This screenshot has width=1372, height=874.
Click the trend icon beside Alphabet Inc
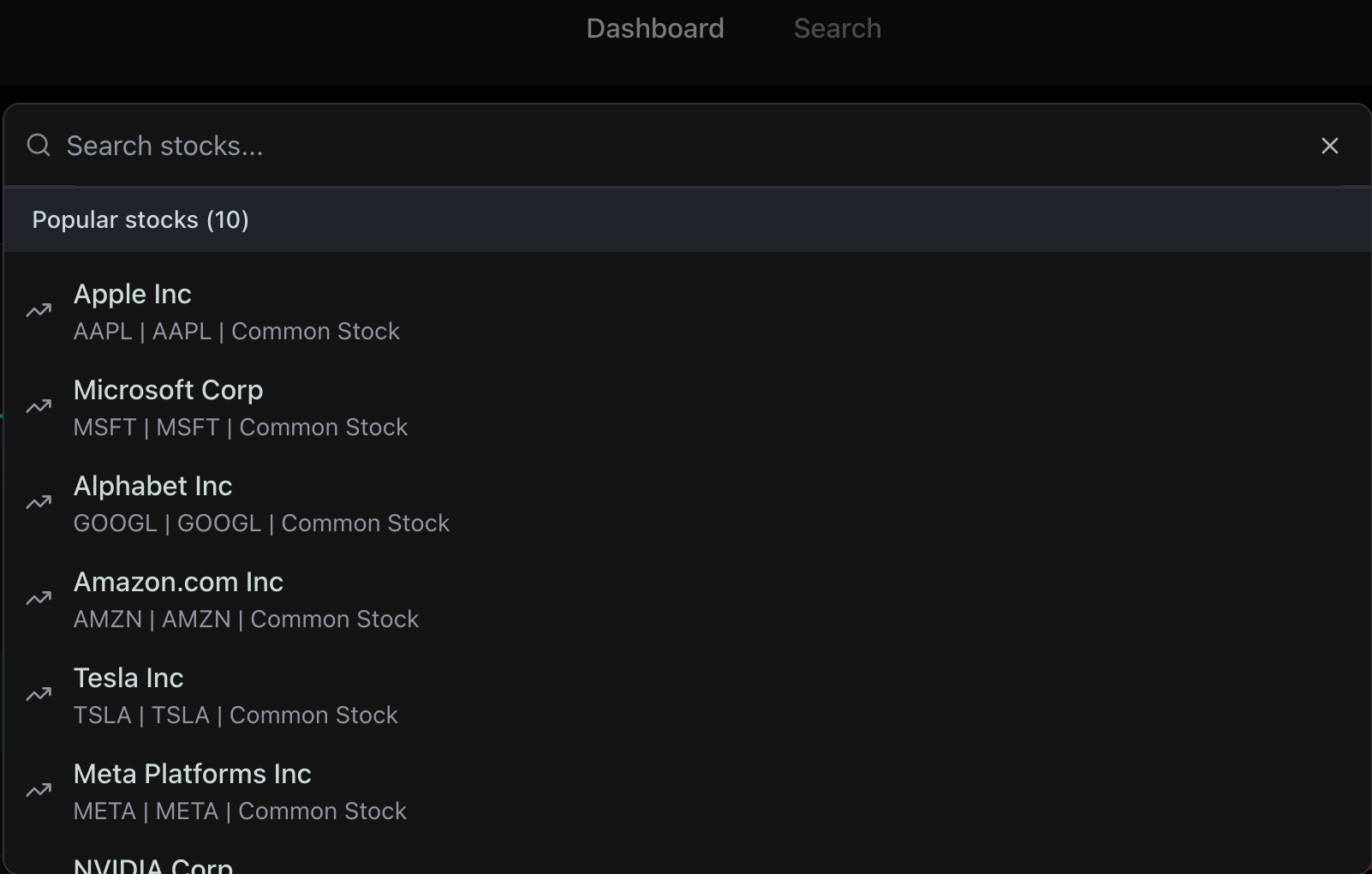click(x=39, y=503)
